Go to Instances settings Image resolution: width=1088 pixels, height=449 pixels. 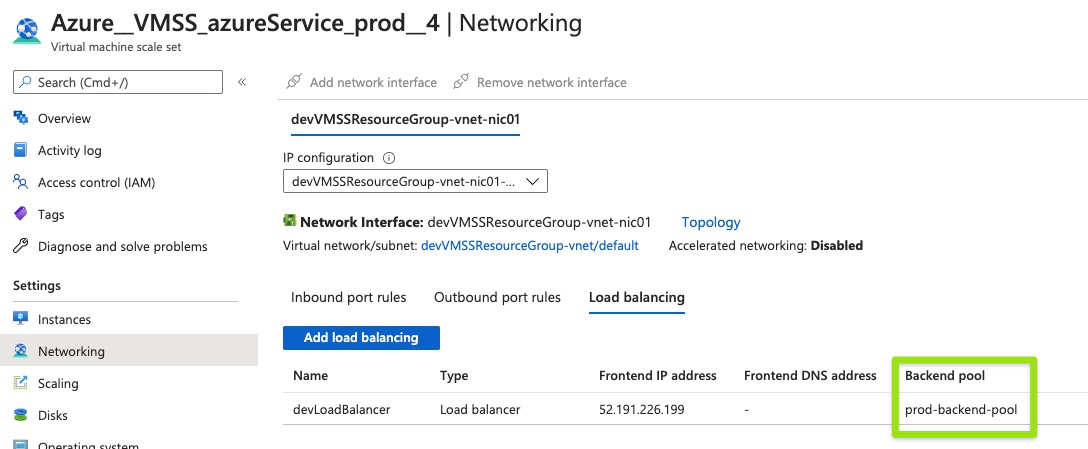[65, 319]
